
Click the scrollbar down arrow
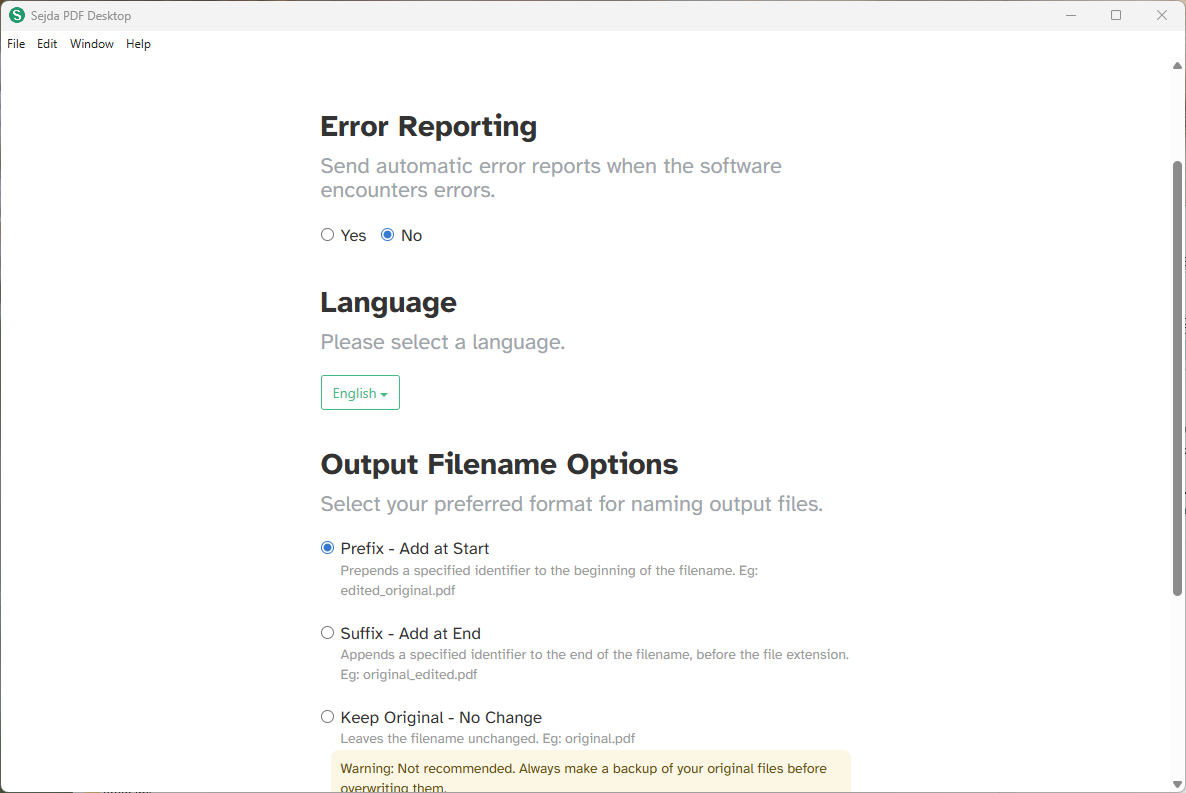[x=1177, y=784]
